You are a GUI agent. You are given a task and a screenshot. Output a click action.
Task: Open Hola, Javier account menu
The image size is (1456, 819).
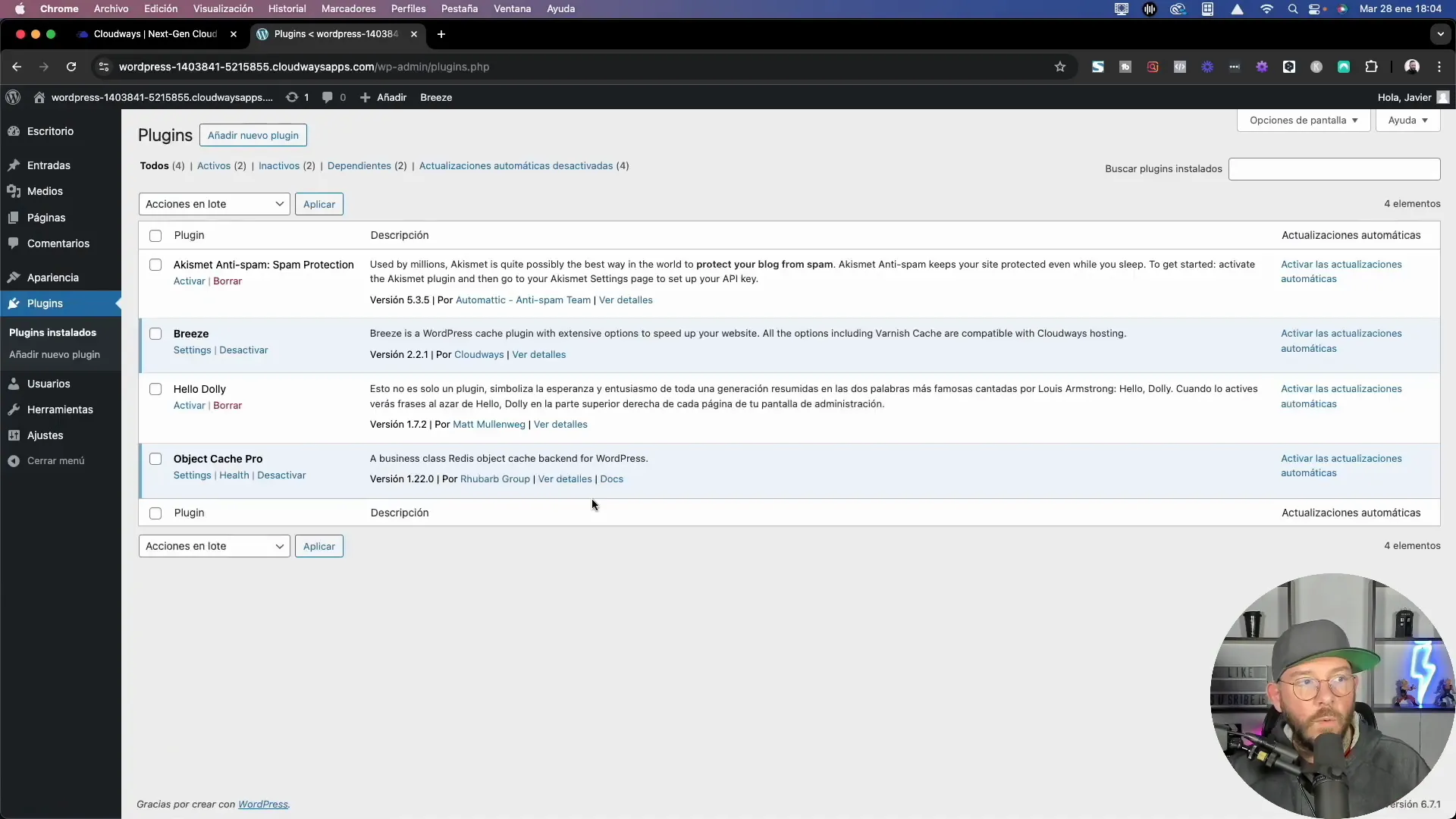(1413, 97)
